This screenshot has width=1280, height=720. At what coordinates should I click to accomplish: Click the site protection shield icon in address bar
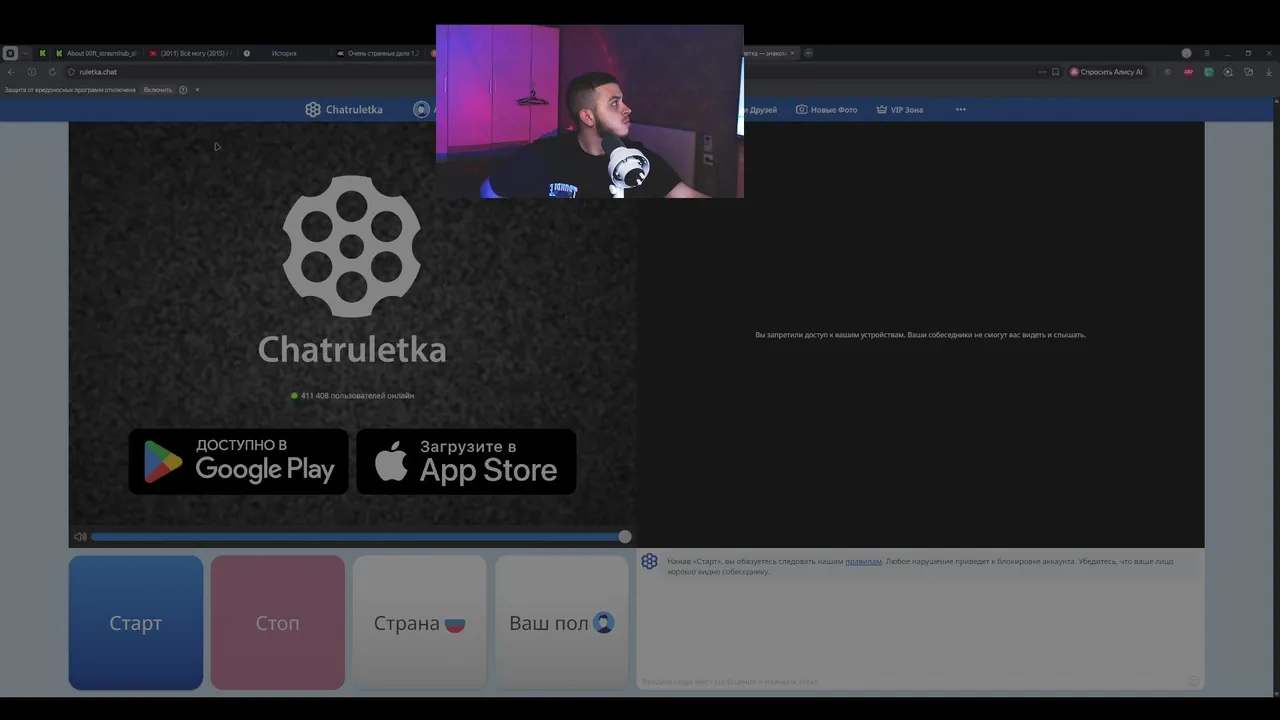(x=71, y=72)
